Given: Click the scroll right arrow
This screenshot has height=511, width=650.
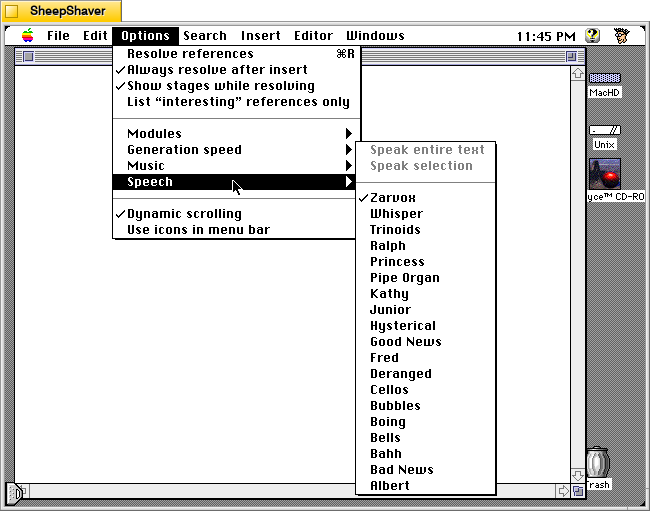Looking at the screenshot, I should (563, 491).
